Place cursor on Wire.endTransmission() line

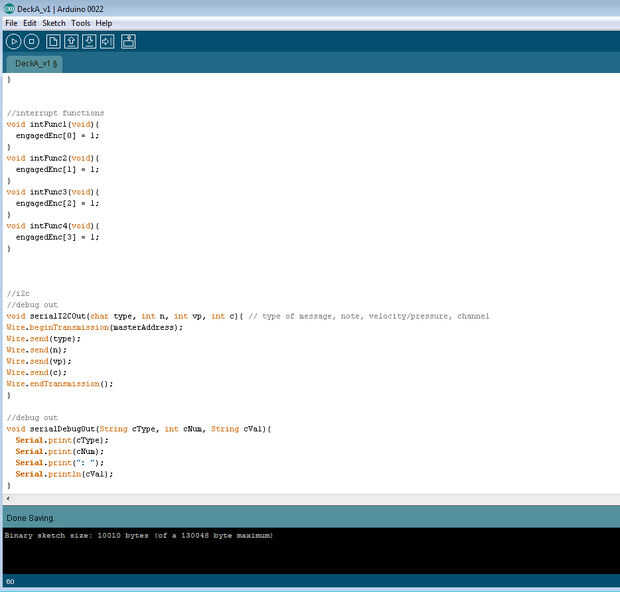[x=60, y=384]
